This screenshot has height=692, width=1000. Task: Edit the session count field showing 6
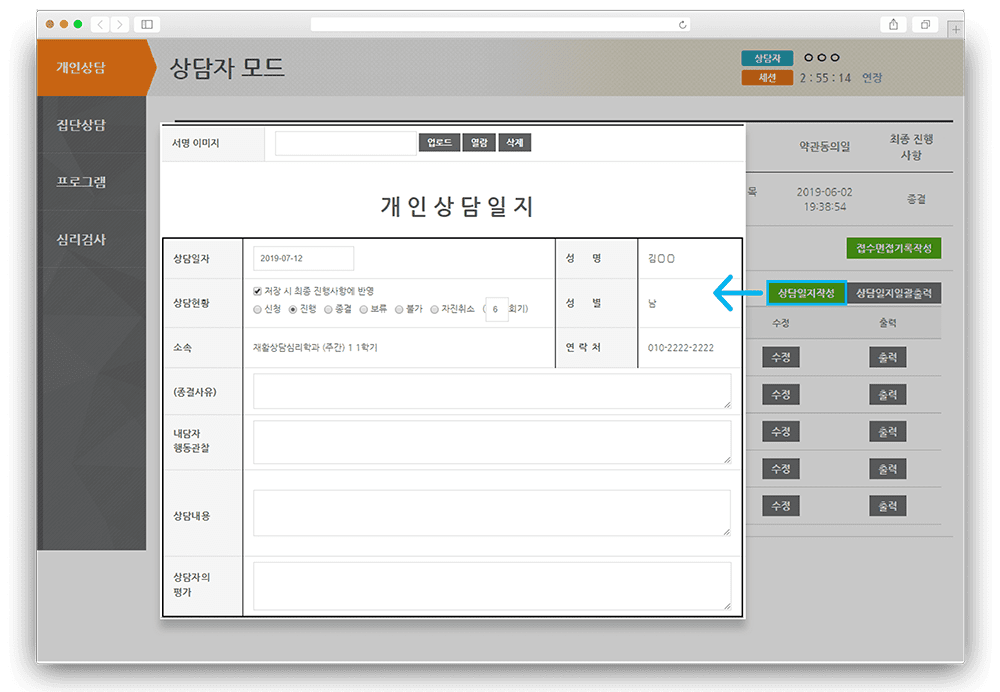497,309
